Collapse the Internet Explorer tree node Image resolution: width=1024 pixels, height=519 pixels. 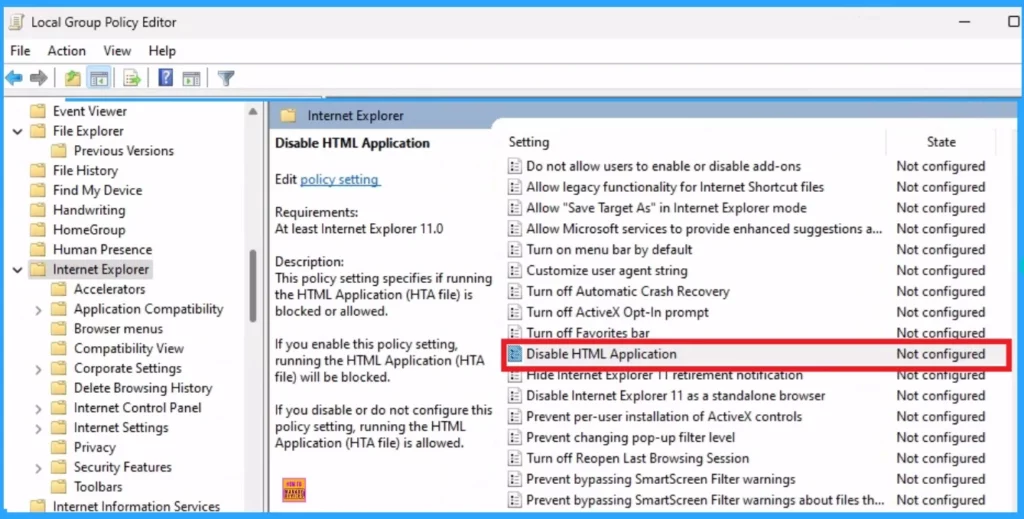18,270
